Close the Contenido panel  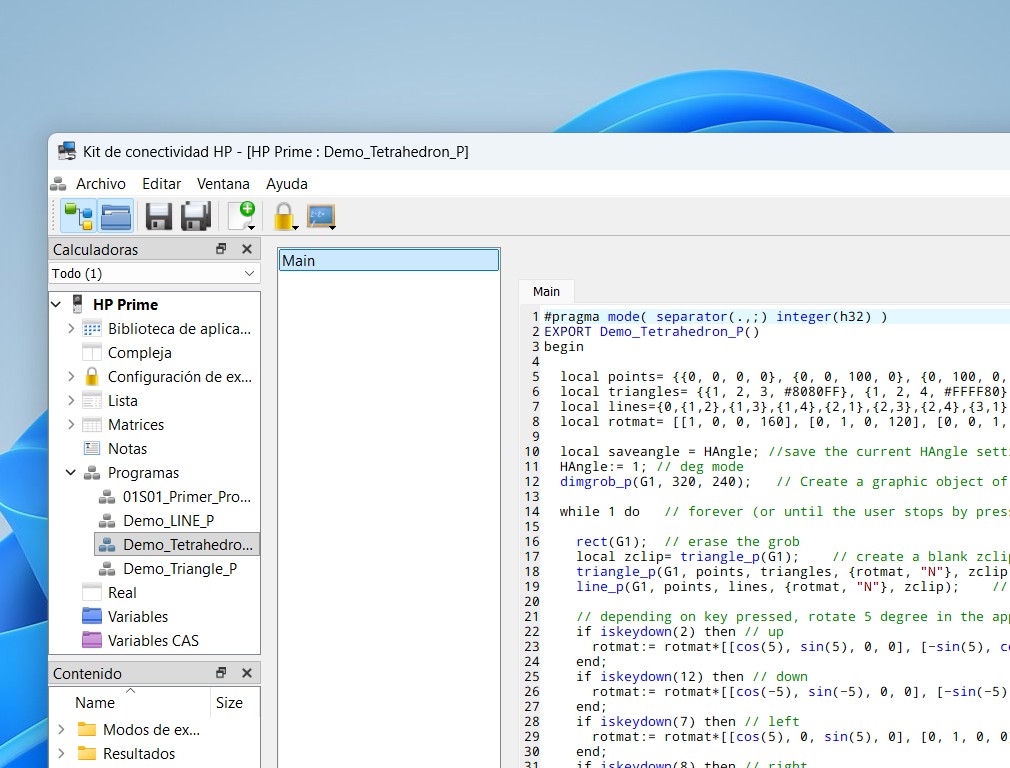tap(246, 673)
